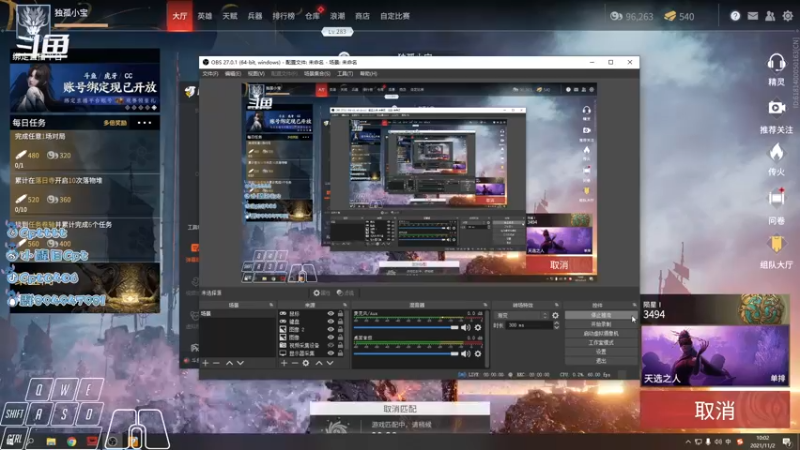The height and width of the screenshot is (450, 800).
Task: Adjust 桌面音频 volume slider
Action: click(406, 353)
